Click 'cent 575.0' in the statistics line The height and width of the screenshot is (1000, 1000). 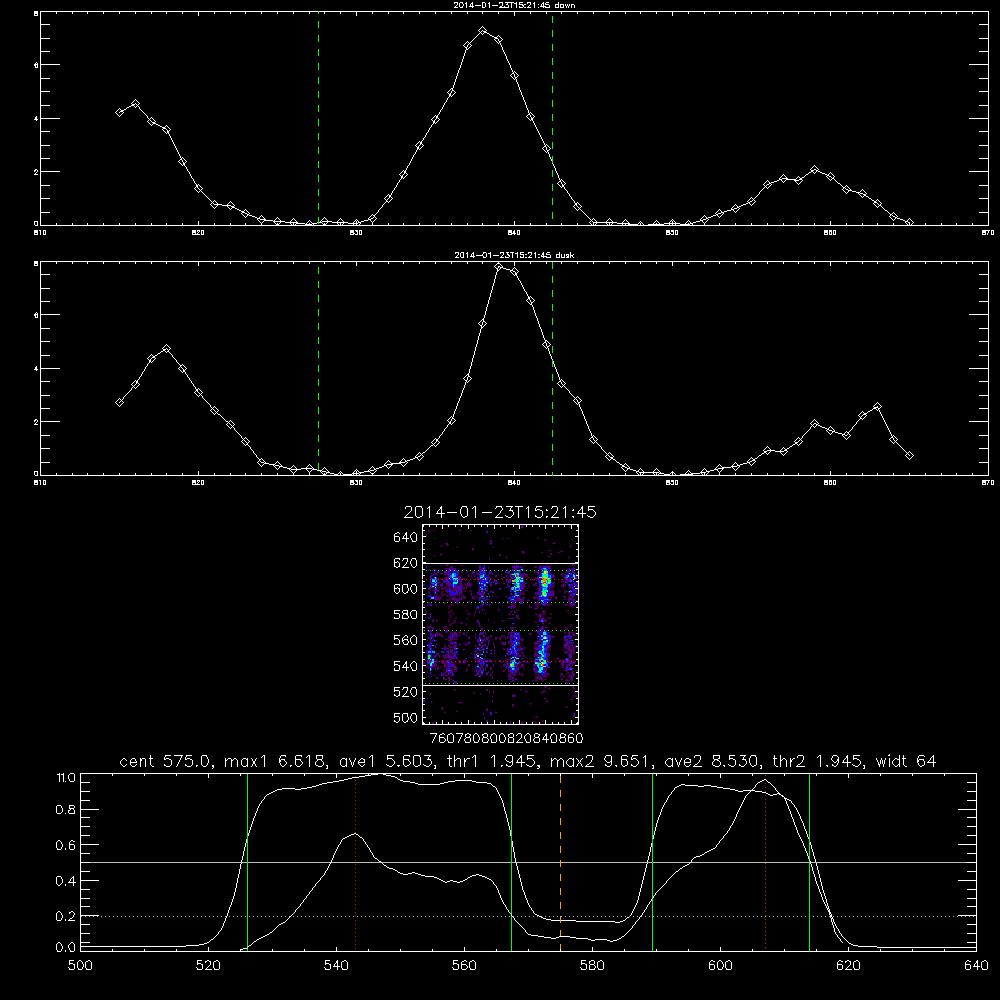click(x=166, y=761)
